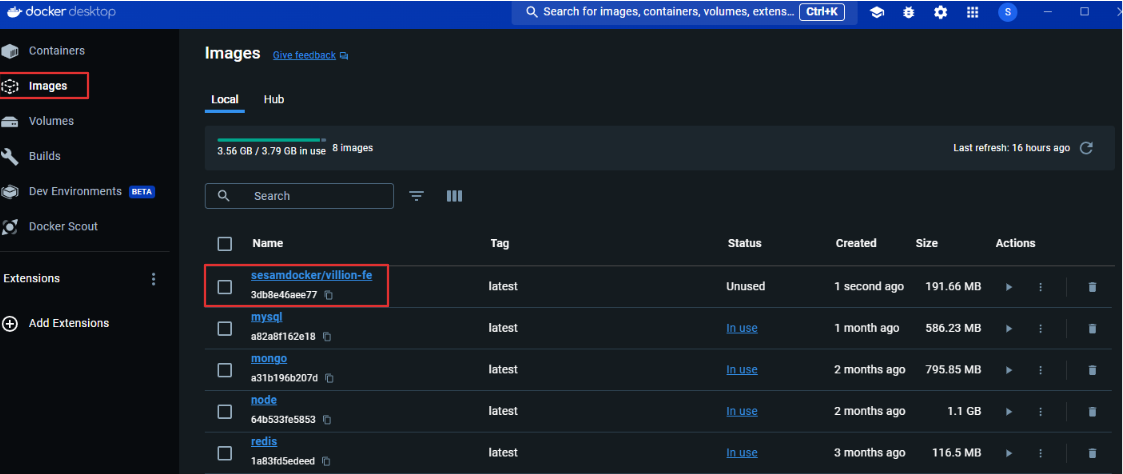Click the global search bar at top

coord(685,12)
